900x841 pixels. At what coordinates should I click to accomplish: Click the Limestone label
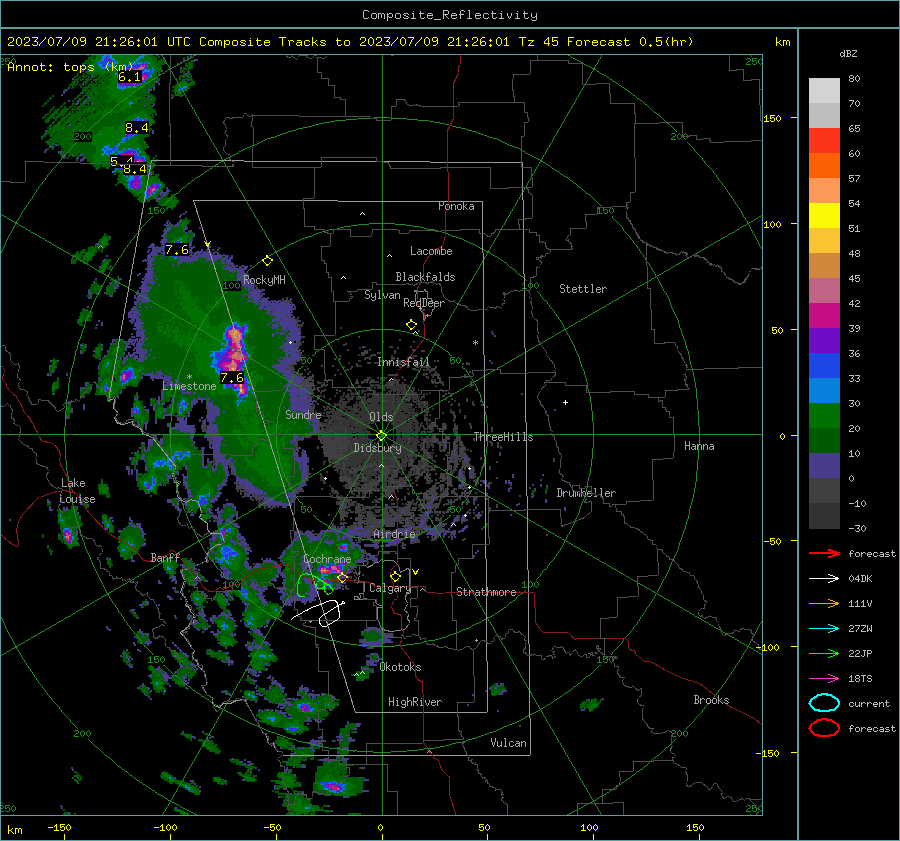(x=189, y=386)
